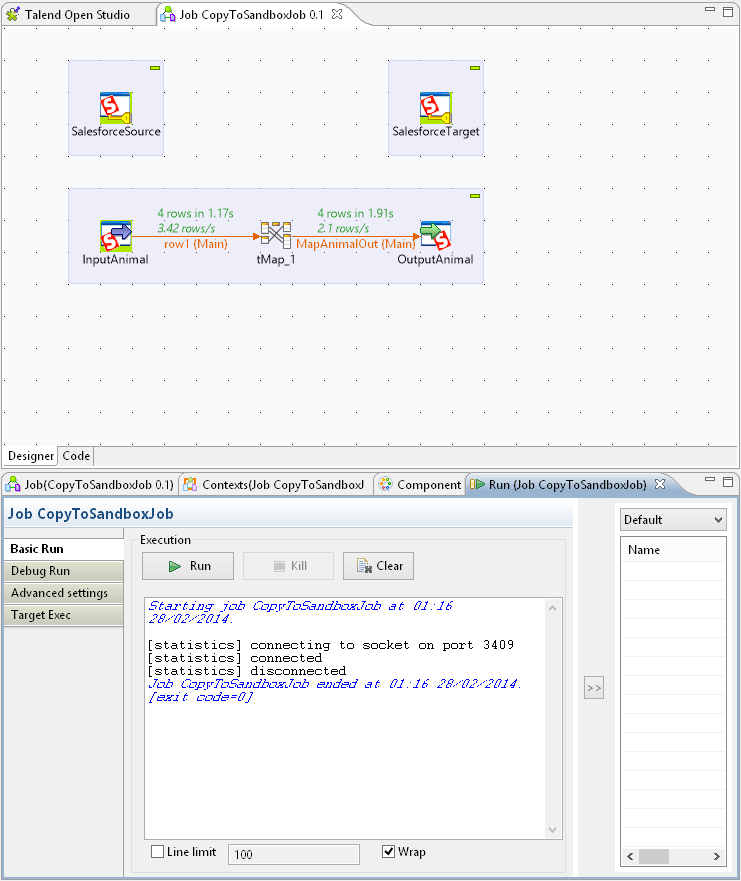
Task: Click the console scrollbar up arrow
Action: 553,608
